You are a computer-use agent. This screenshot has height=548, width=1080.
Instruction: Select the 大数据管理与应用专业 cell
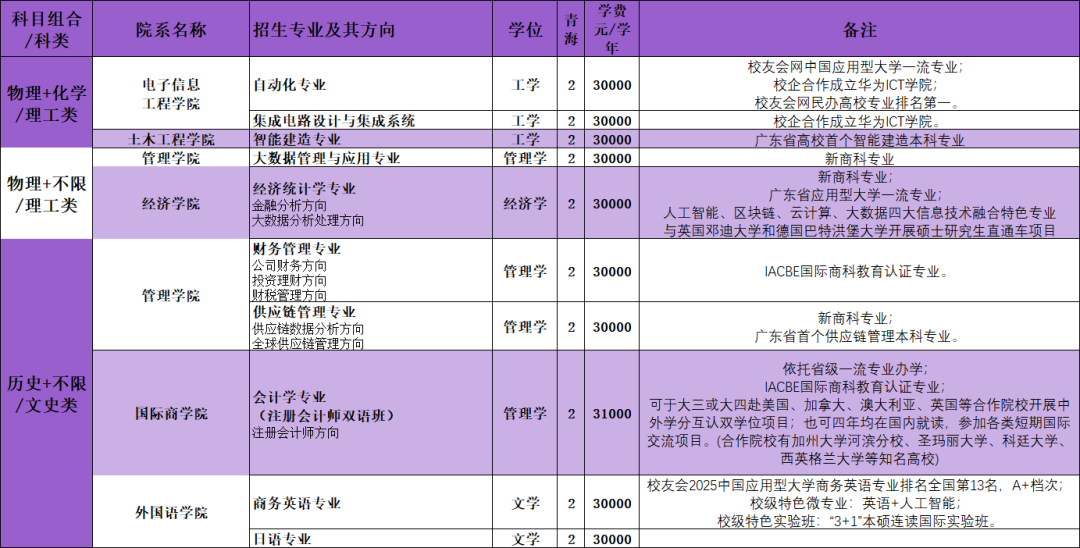pyautogui.click(x=371, y=158)
